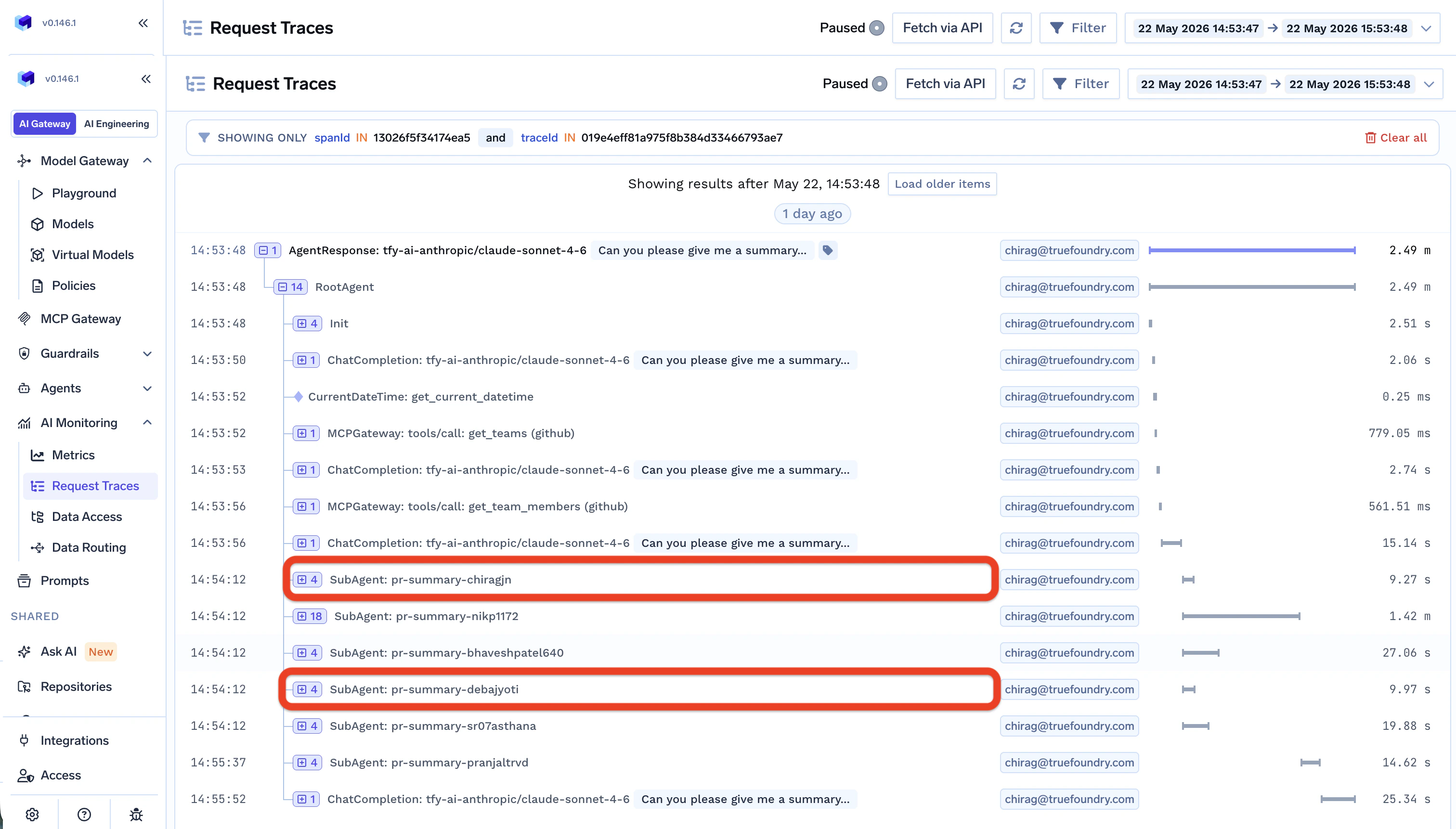Expand SubAgent pr-summary-debajyoti node

coord(308,689)
